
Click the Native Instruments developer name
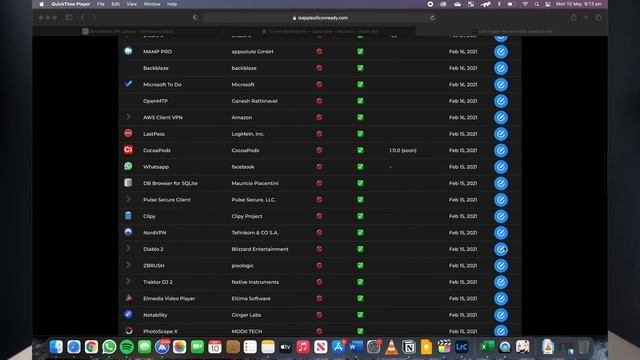tap(255, 282)
